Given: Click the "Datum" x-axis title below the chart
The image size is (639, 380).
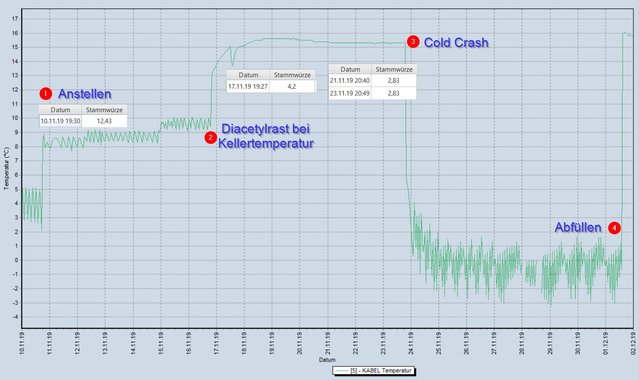Looking at the screenshot, I should (327, 360).
